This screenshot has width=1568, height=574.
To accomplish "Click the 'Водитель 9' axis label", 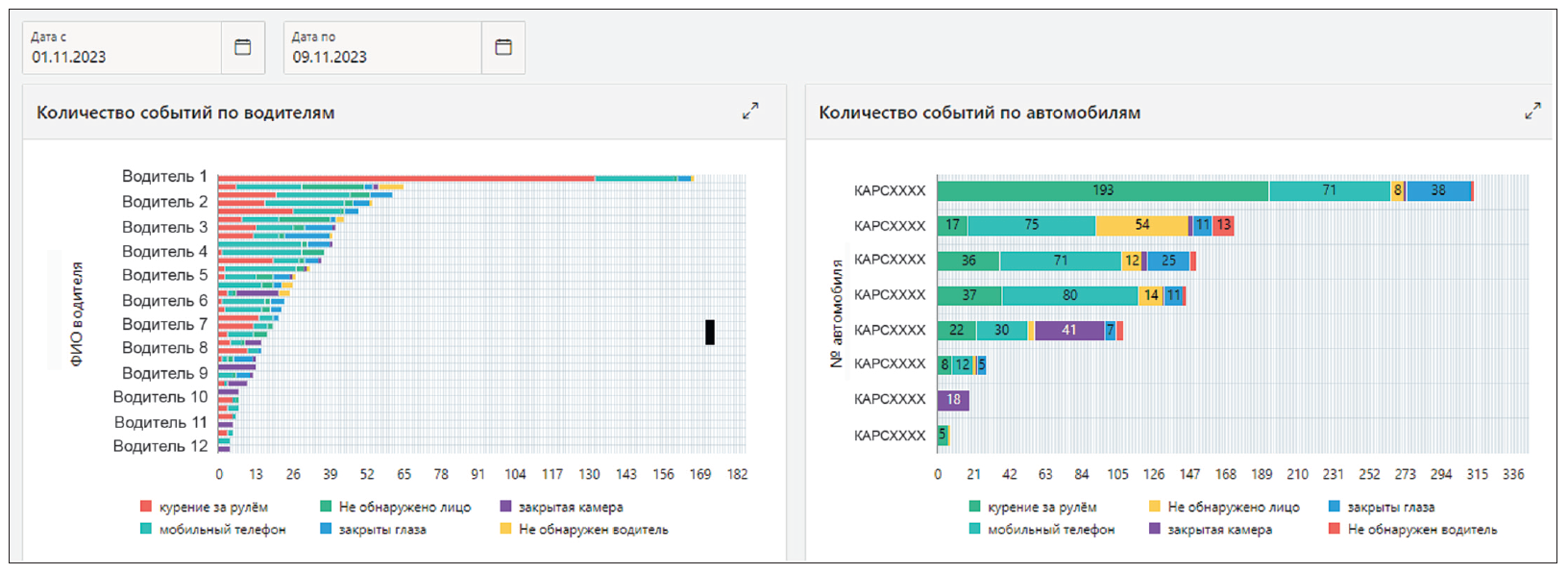I will (164, 372).
